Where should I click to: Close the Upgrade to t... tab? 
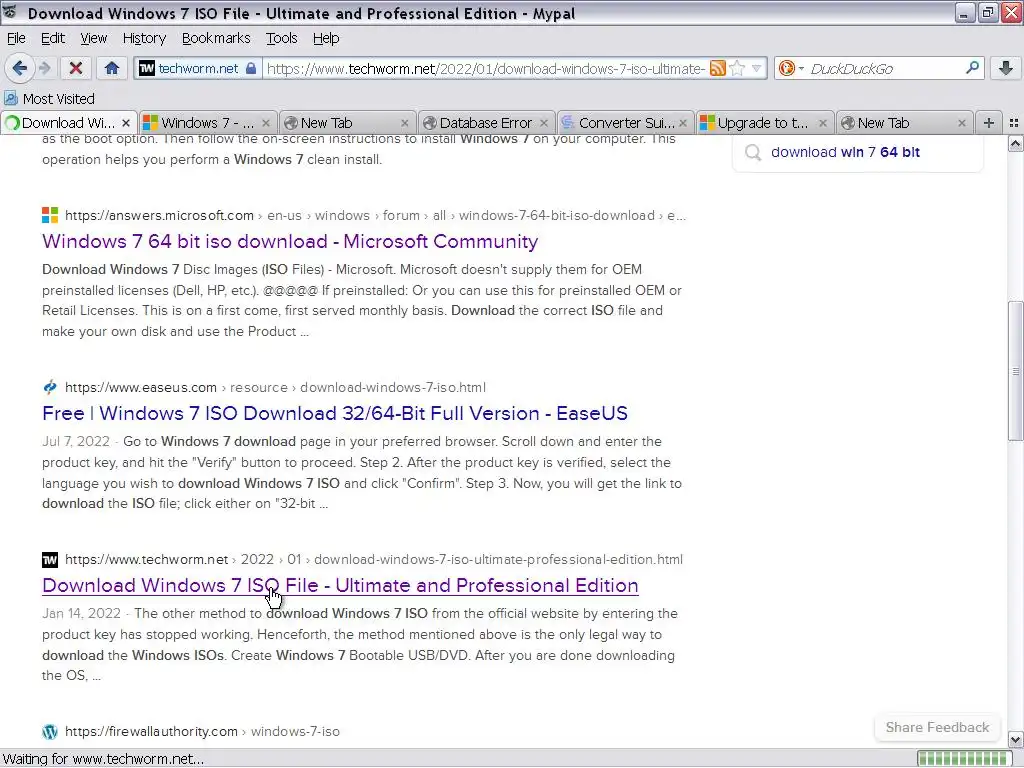[x=823, y=123]
